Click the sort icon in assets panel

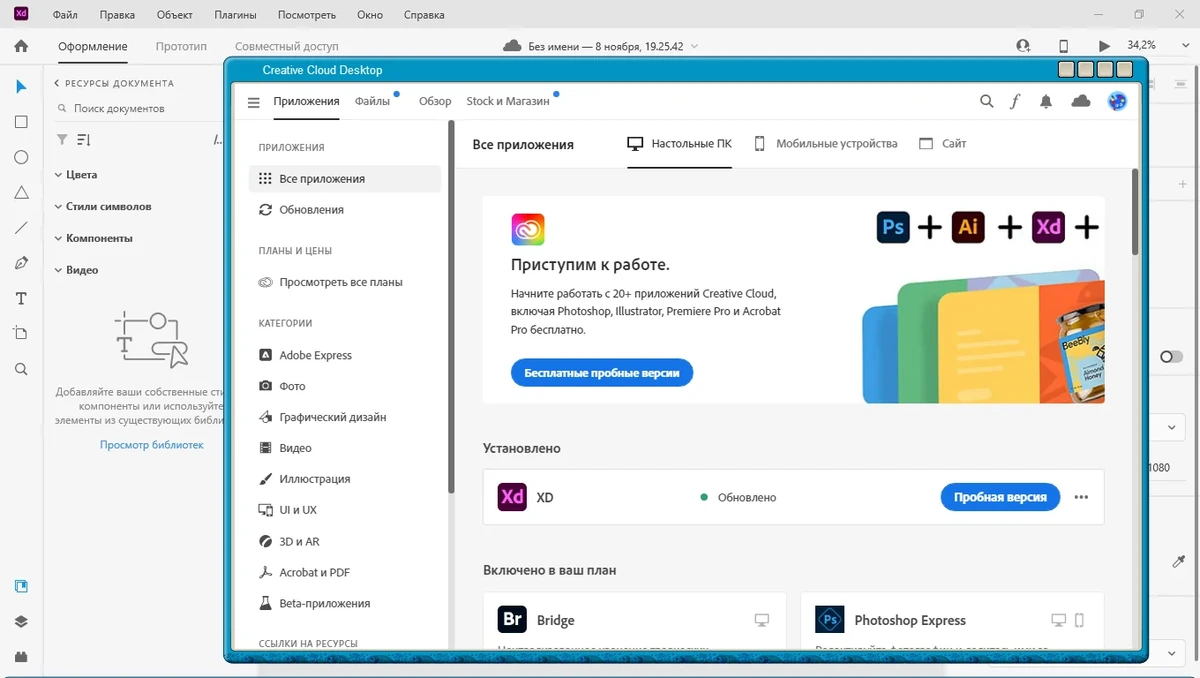(x=84, y=140)
